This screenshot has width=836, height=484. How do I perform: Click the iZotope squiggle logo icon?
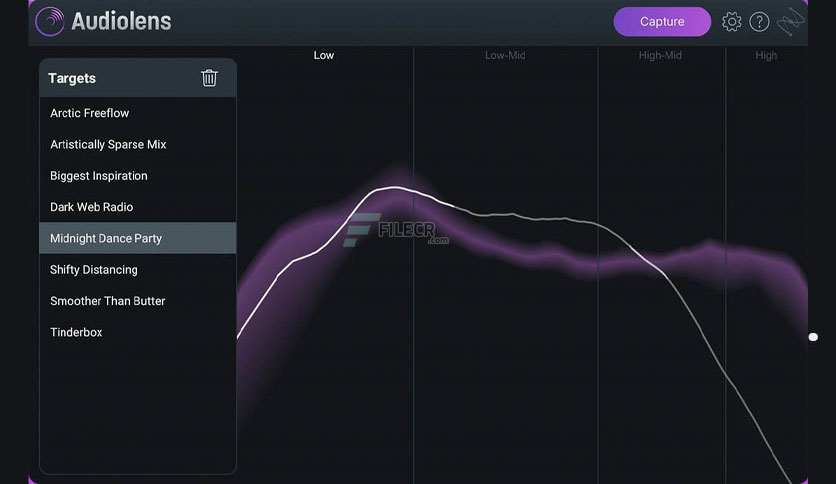[x=790, y=22]
